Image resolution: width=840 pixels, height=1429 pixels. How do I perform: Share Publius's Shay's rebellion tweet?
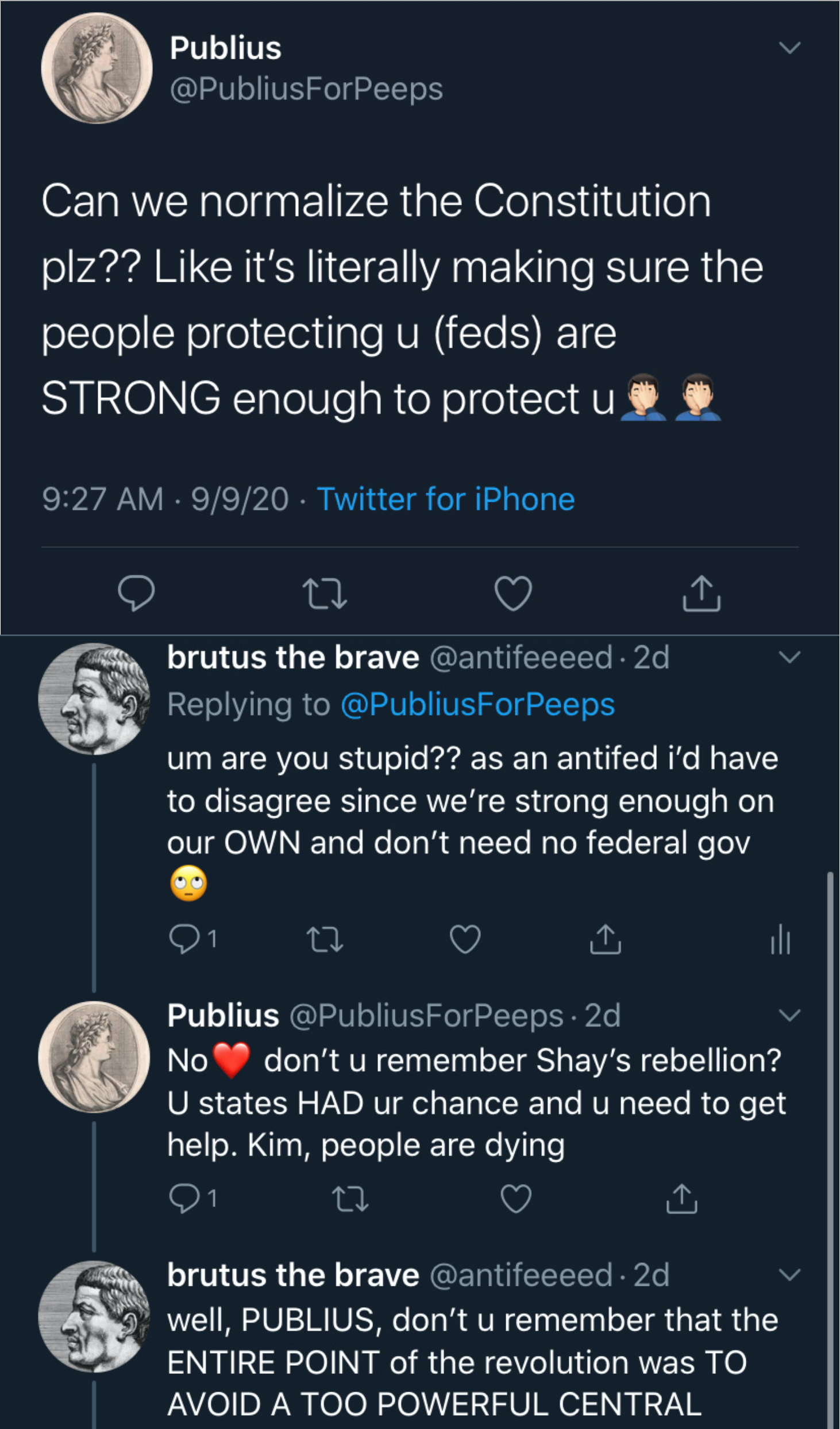coord(682,1198)
